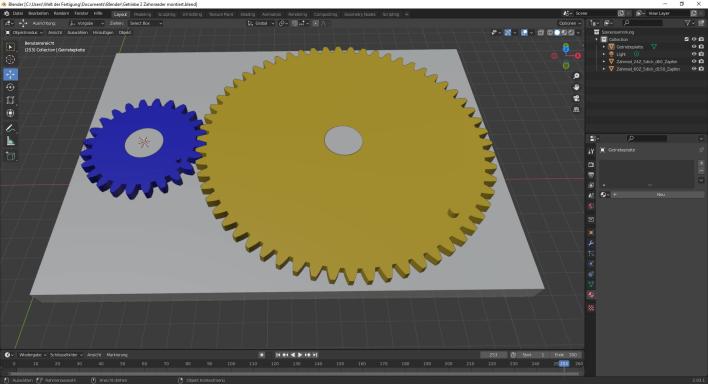Click the viewport zoom magnifier icon
The height and width of the screenshot is (384, 708).
coord(576,76)
